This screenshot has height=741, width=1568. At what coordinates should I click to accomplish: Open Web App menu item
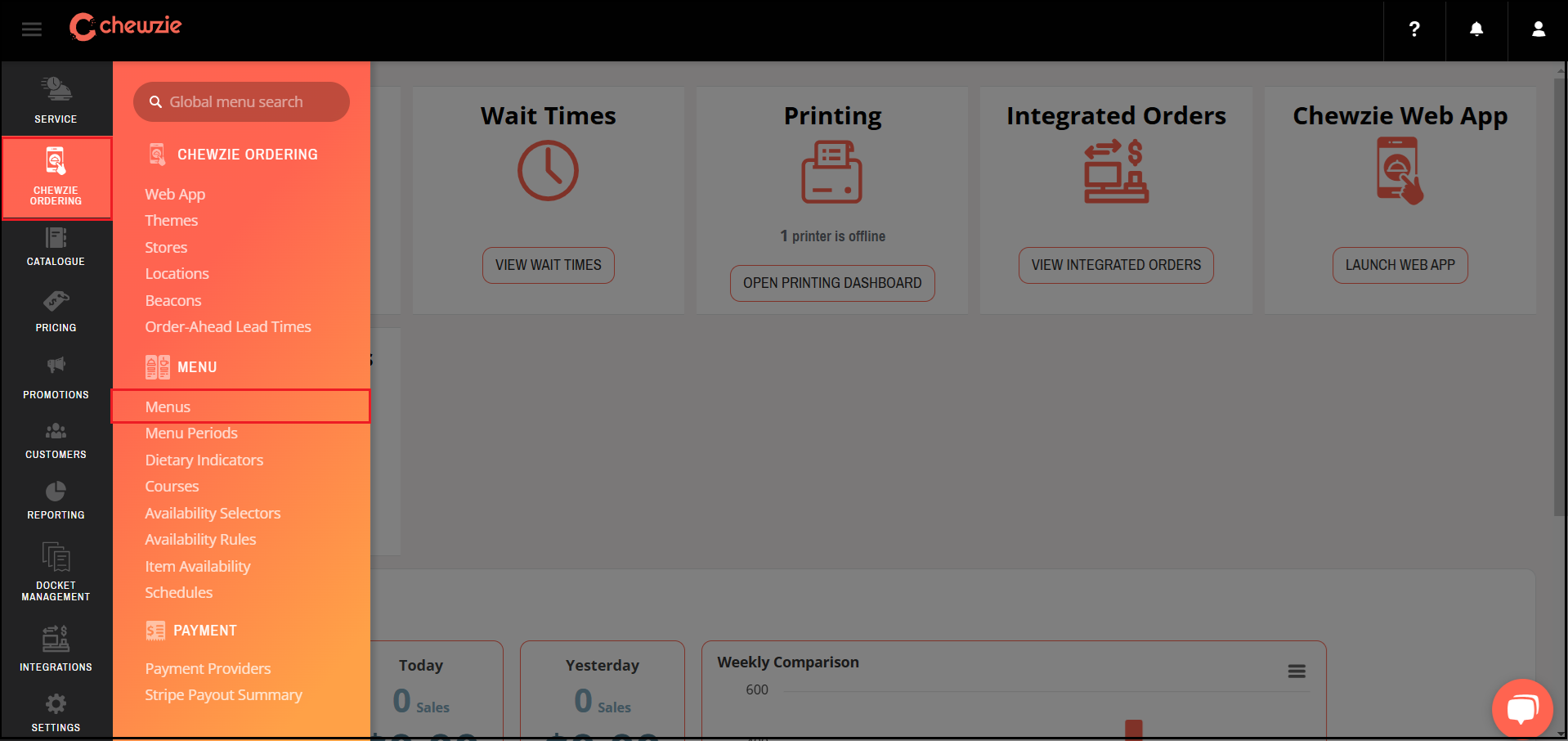click(175, 195)
